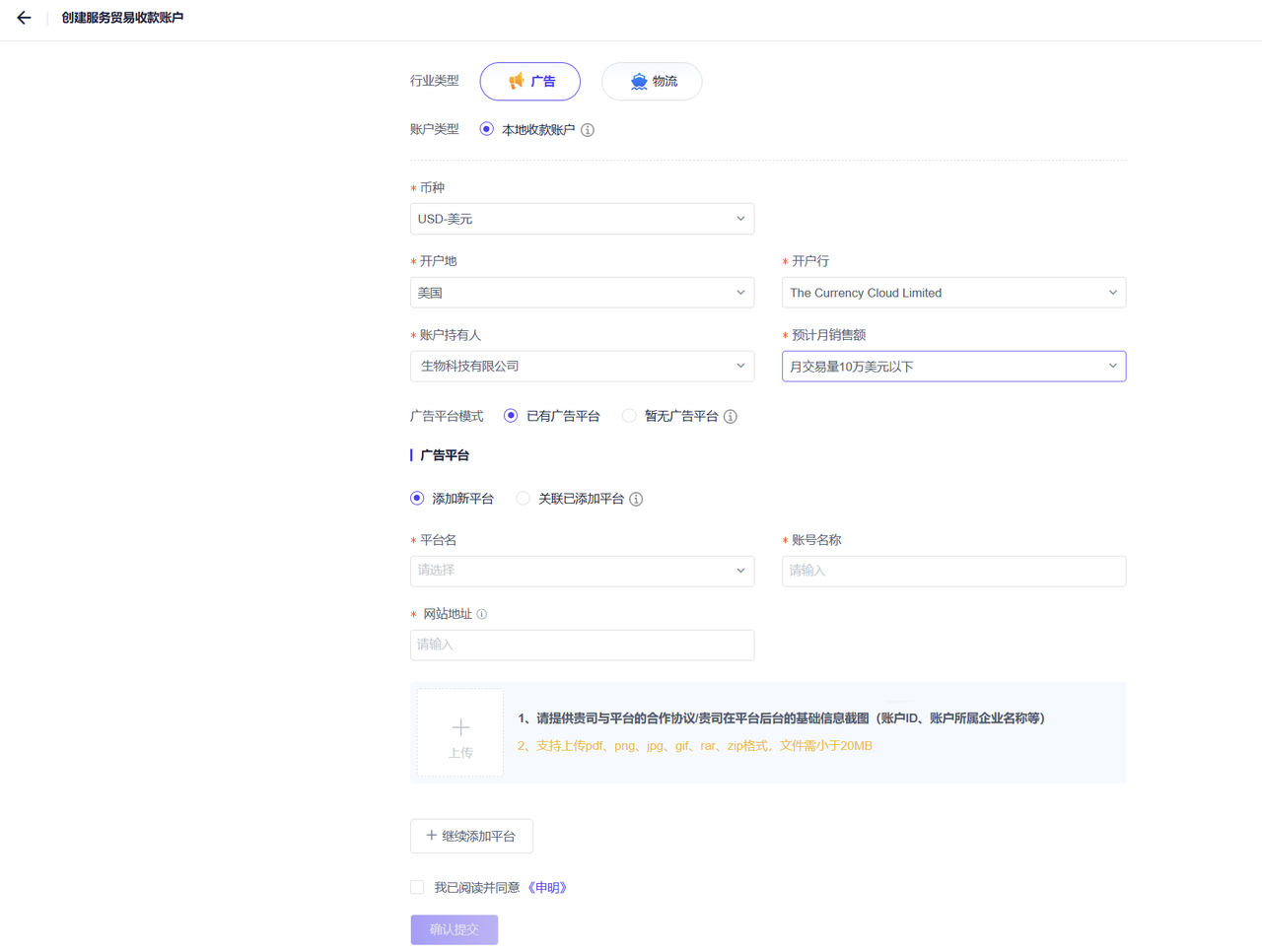The image size is (1262, 952).
Task: Click info icon beside 关联已添加平台
Action: (x=637, y=500)
